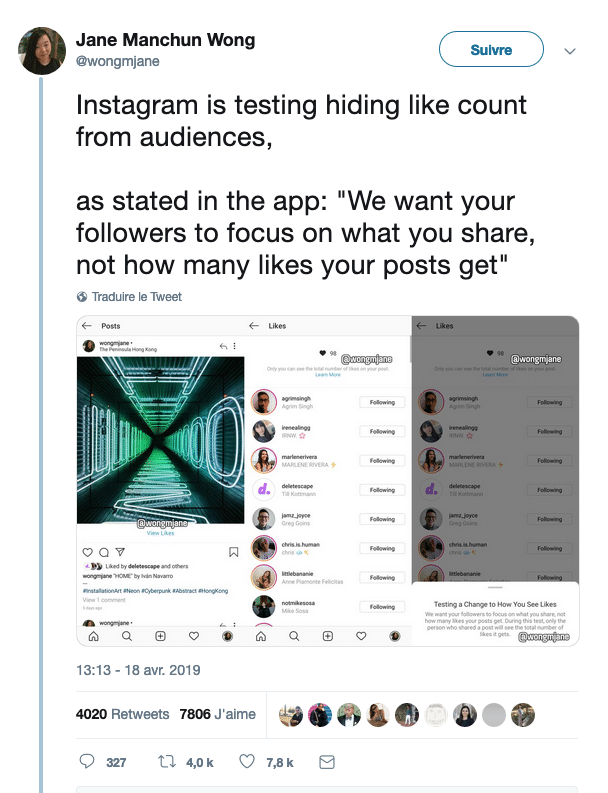The image size is (608, 793).
Task: Expand the tweet options chevron menu
Action: tap(570, 51)
